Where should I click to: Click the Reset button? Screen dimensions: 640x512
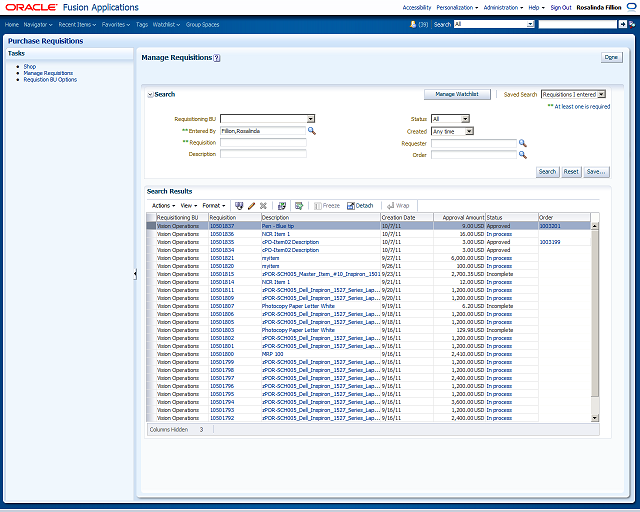click(571, 172)
